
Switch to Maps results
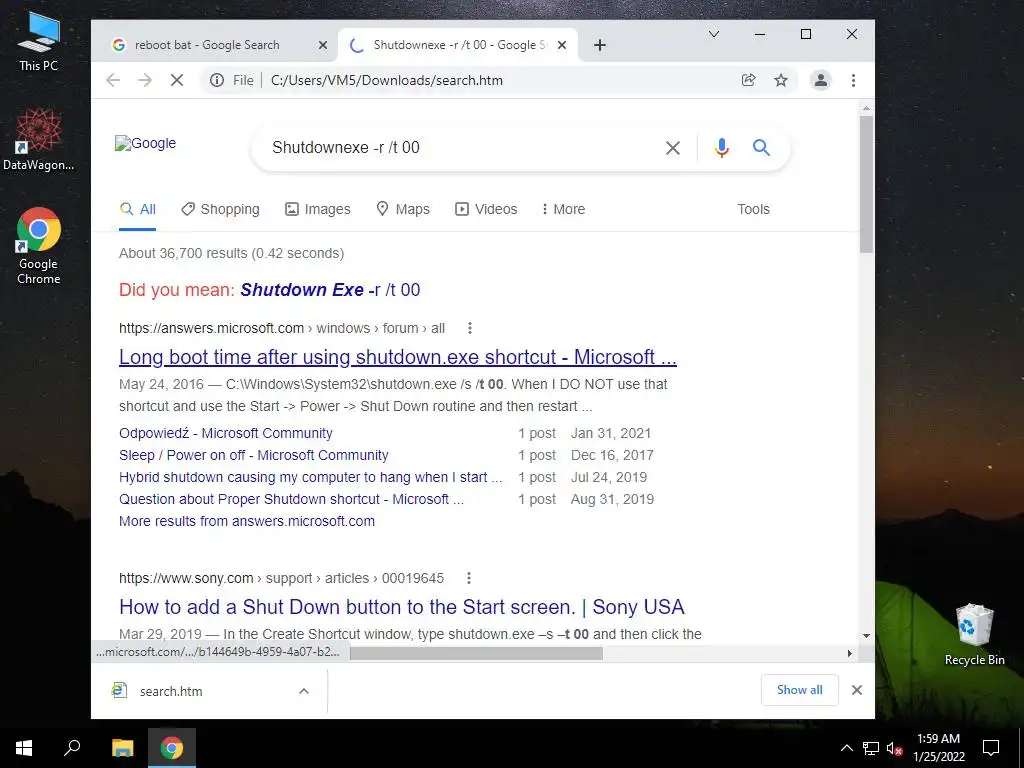click(x=403, y=209)
